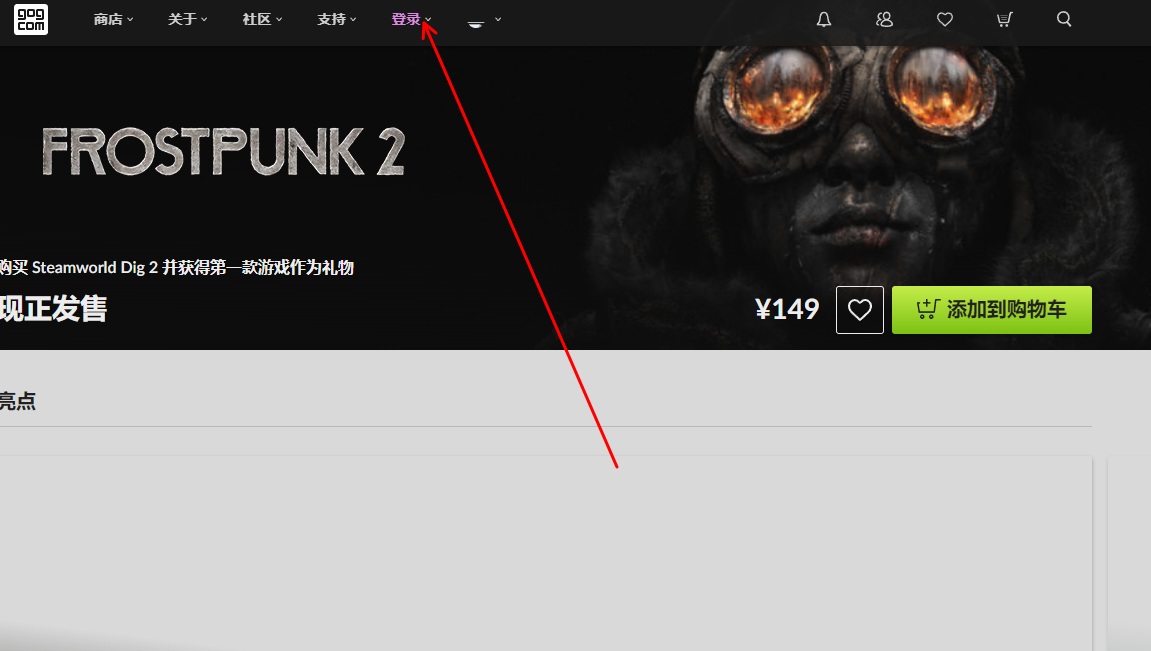Open the friends icon in header
The height and width of the screenshot is (651, 1151).
885,20
